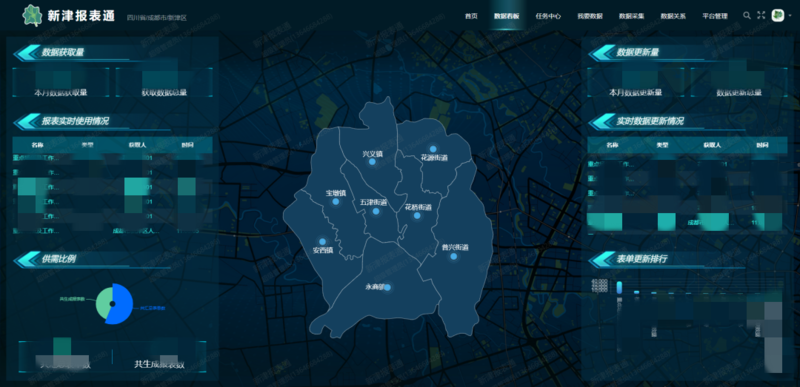
Task: Click the 五津街道 map marker
Action: [x=376, y=211]
